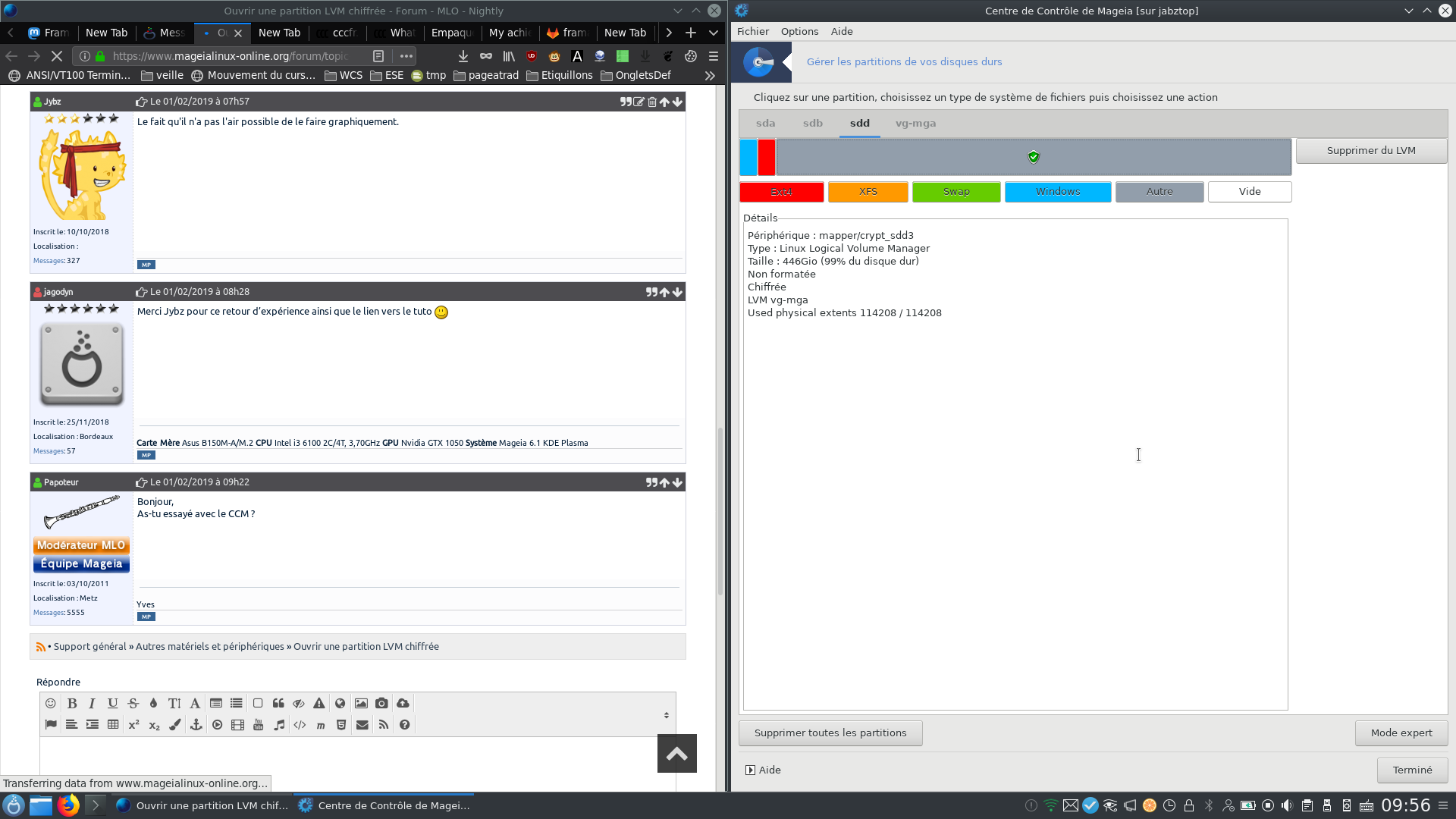This screenshot has height=819, width=1456.
Task: Open the emoticon picker in editor
Action: click(x=51, y=704)
